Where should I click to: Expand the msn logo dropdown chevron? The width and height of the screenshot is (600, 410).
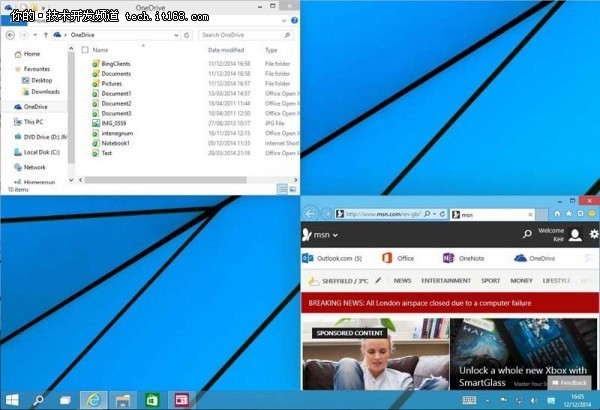[335, 235]
